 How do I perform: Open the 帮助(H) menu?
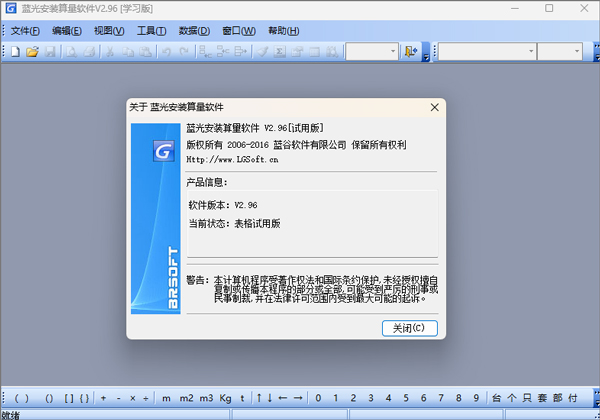pos(284,31)
